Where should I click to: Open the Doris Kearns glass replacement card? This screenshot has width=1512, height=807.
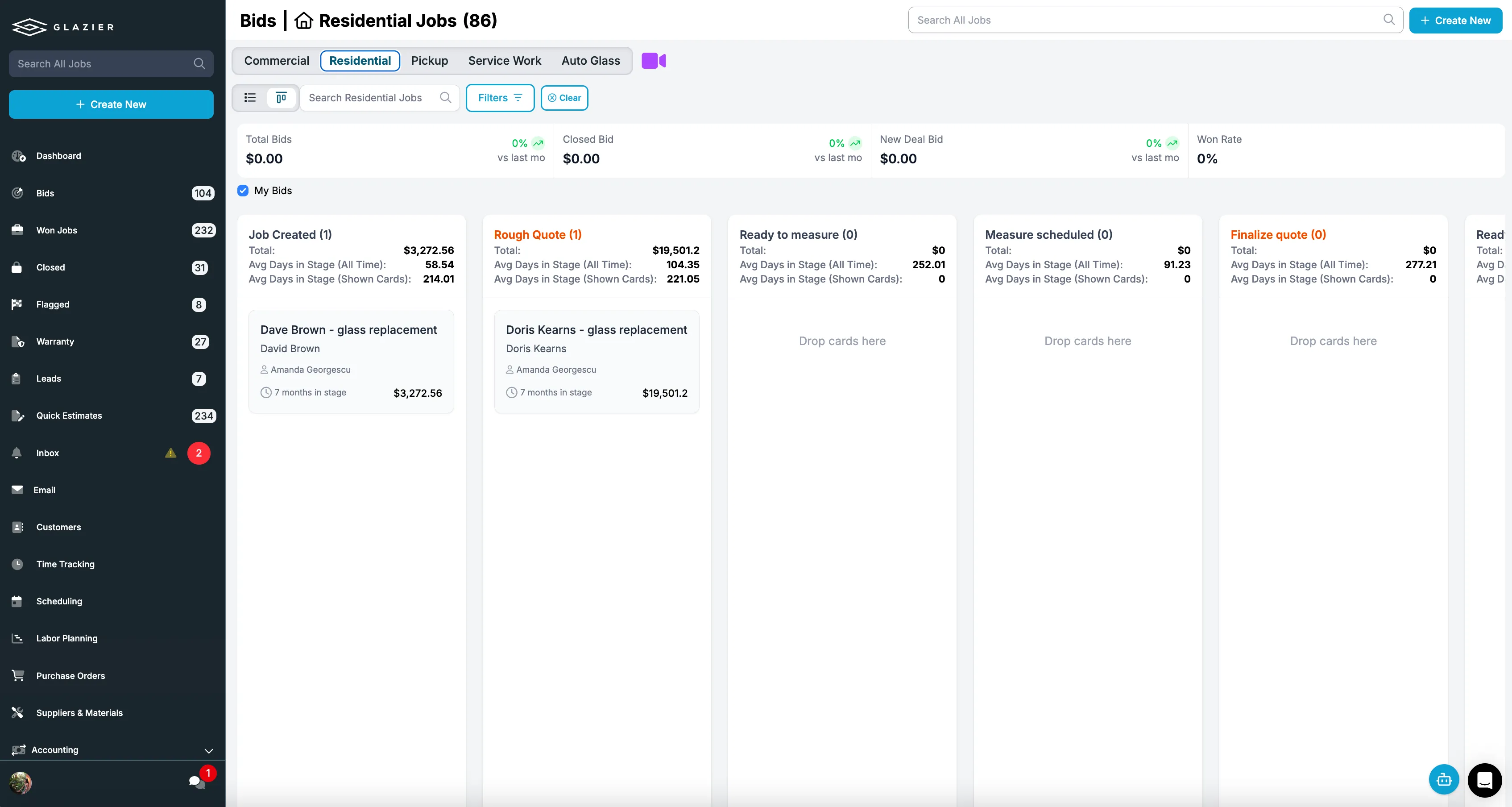[597, 361]
